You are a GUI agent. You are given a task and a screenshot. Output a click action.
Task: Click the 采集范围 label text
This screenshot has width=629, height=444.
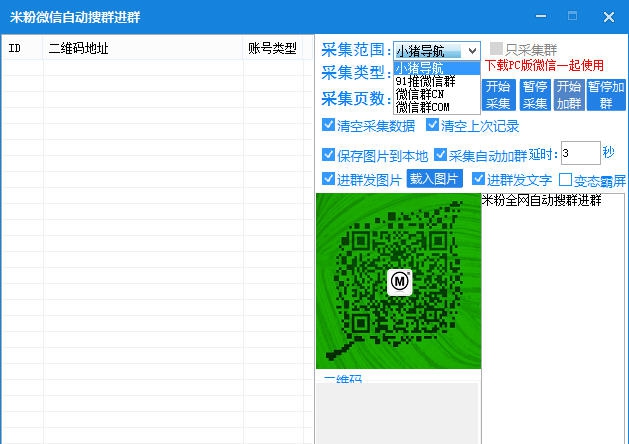pos(356,50)
